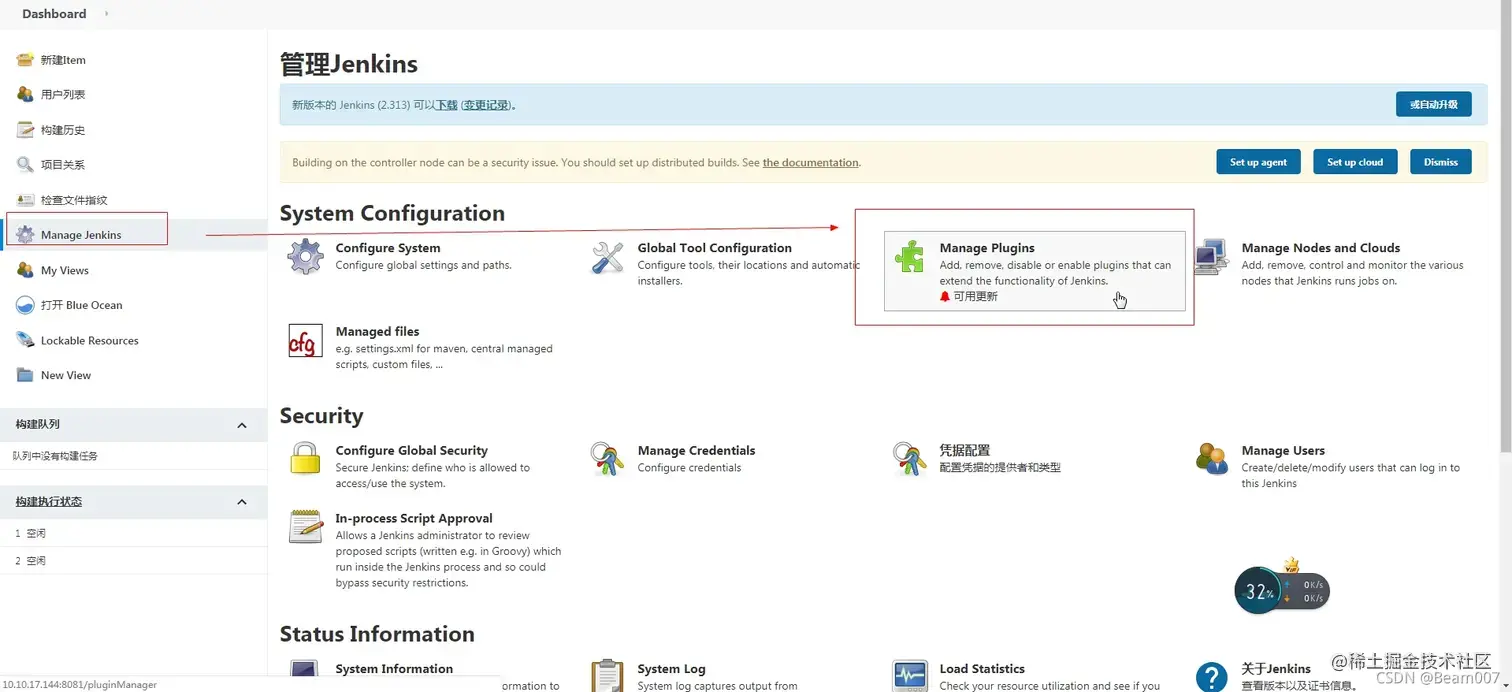Open the 关于Jenkins title

1276,669
